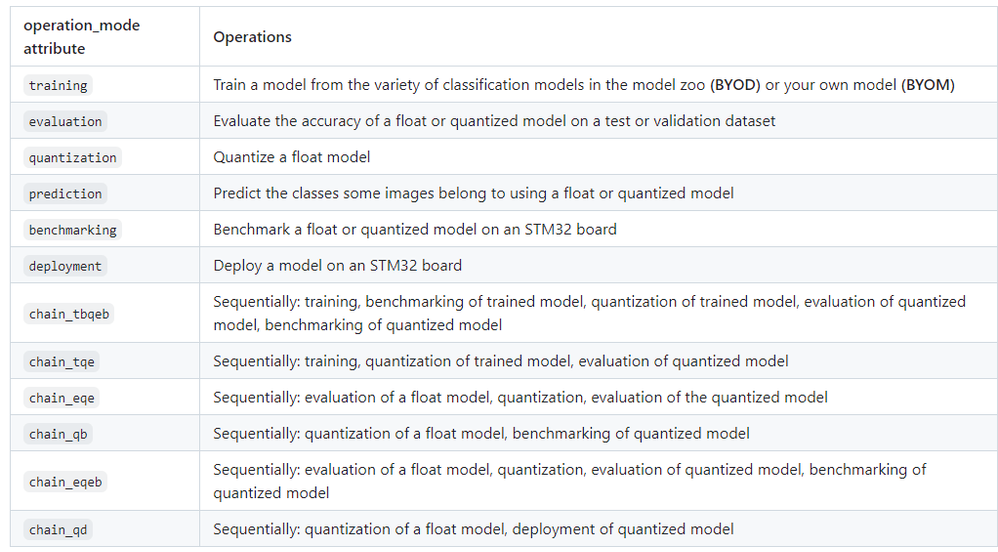998x552 pixels.
Task: Click the chain_qd code label
Action: (x=60, y=529)
